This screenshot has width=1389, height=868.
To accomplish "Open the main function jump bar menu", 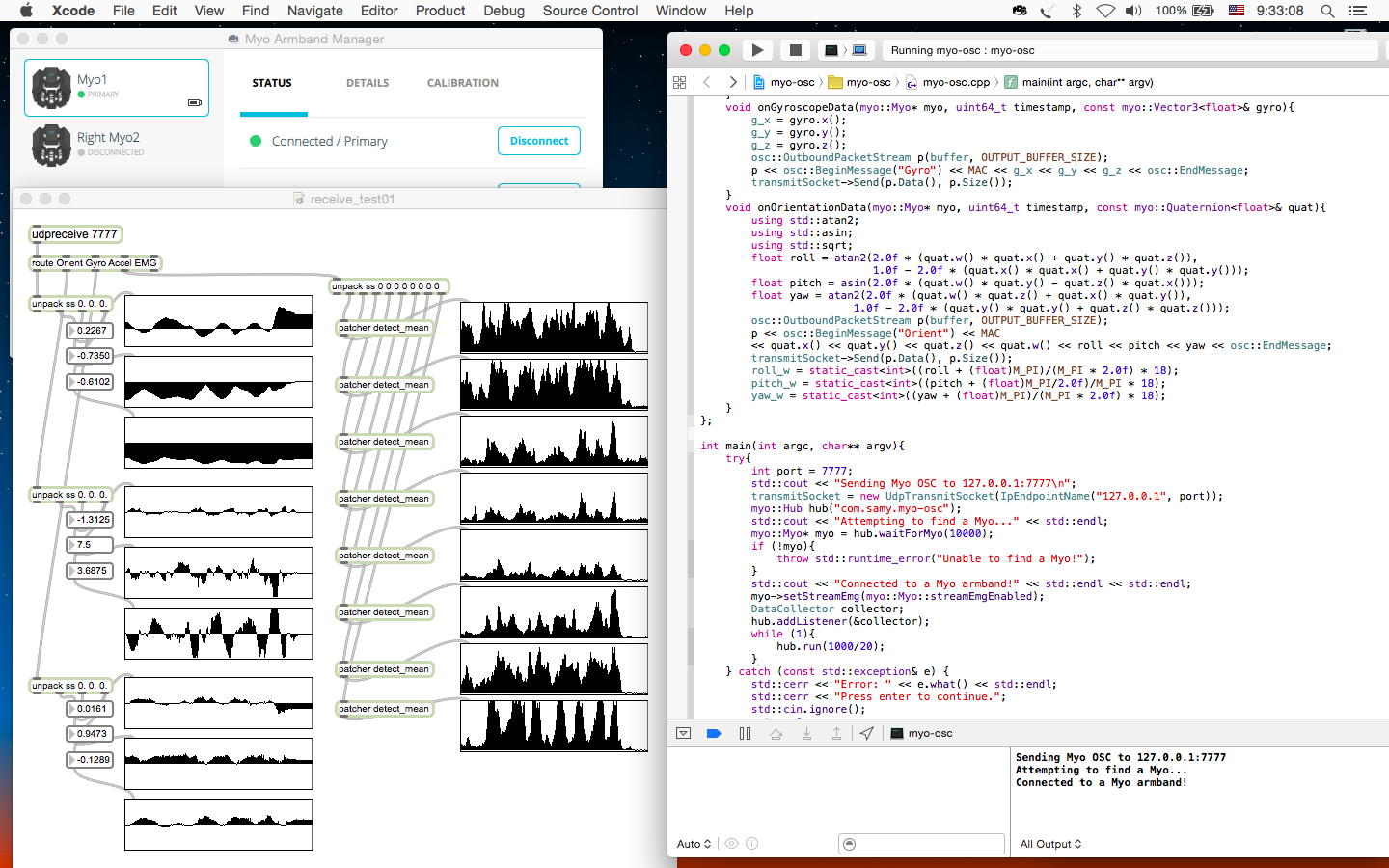I will 1086,82.
